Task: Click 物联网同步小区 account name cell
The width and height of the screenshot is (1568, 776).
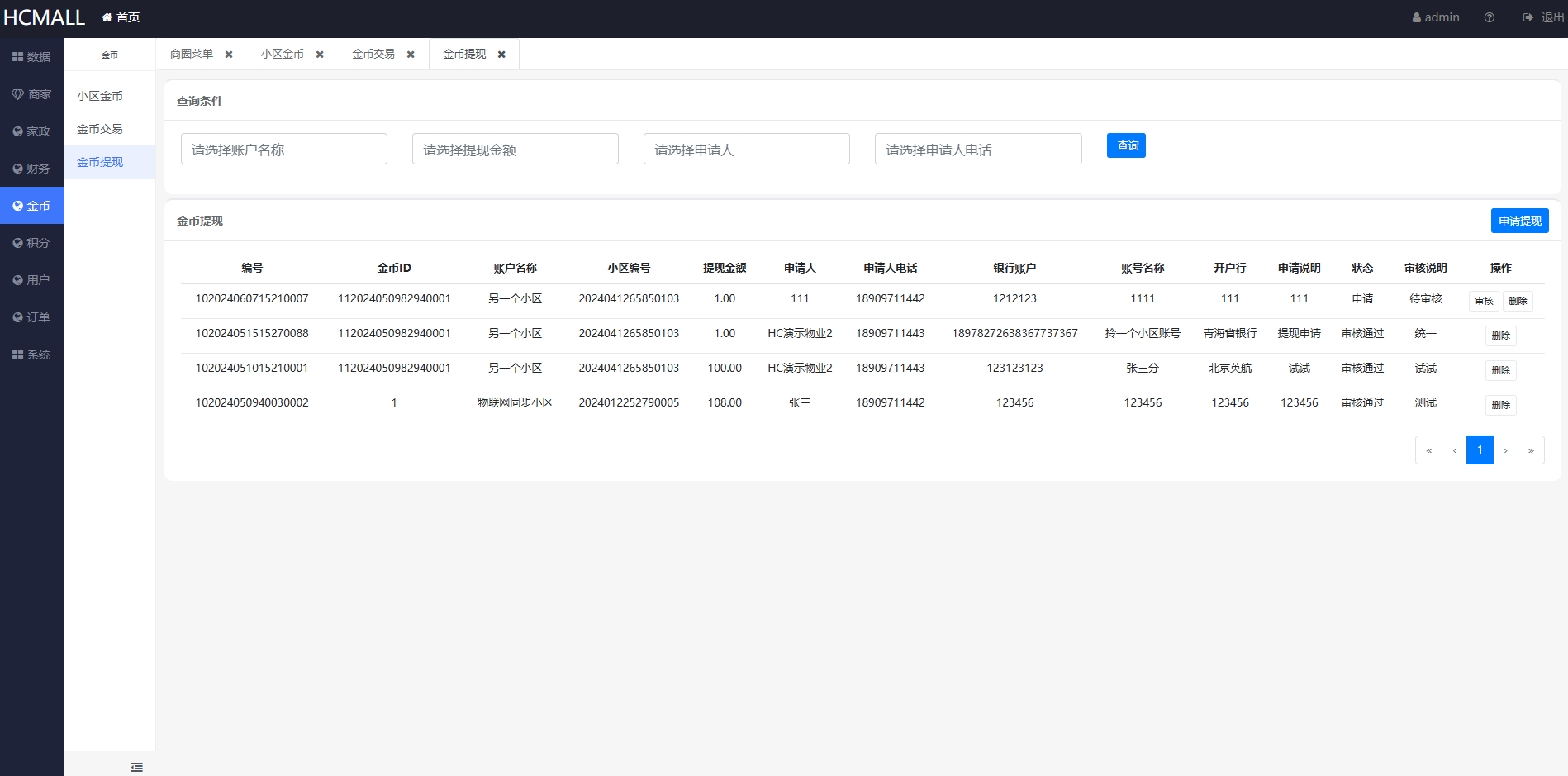Action: (515, 402)
